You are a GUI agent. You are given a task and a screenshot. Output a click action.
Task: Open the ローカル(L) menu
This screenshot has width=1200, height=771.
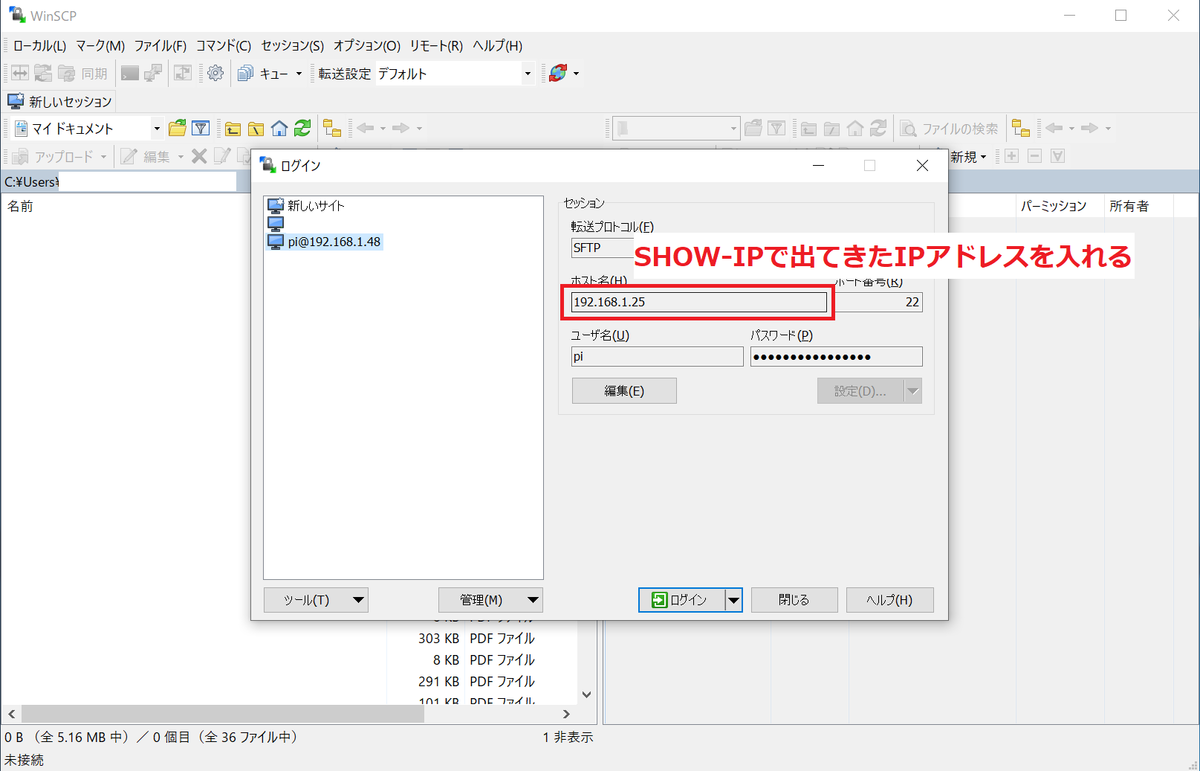pos(39,46)
